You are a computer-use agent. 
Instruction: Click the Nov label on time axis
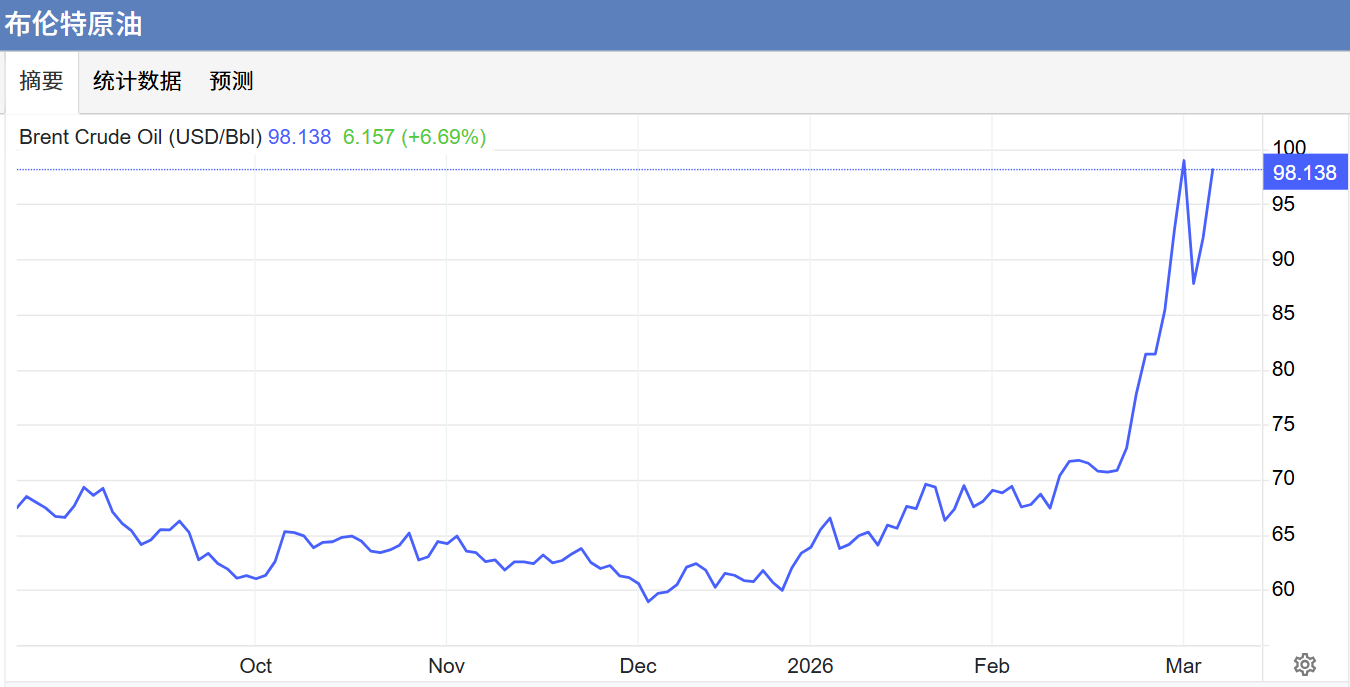[x=446, y=666]
